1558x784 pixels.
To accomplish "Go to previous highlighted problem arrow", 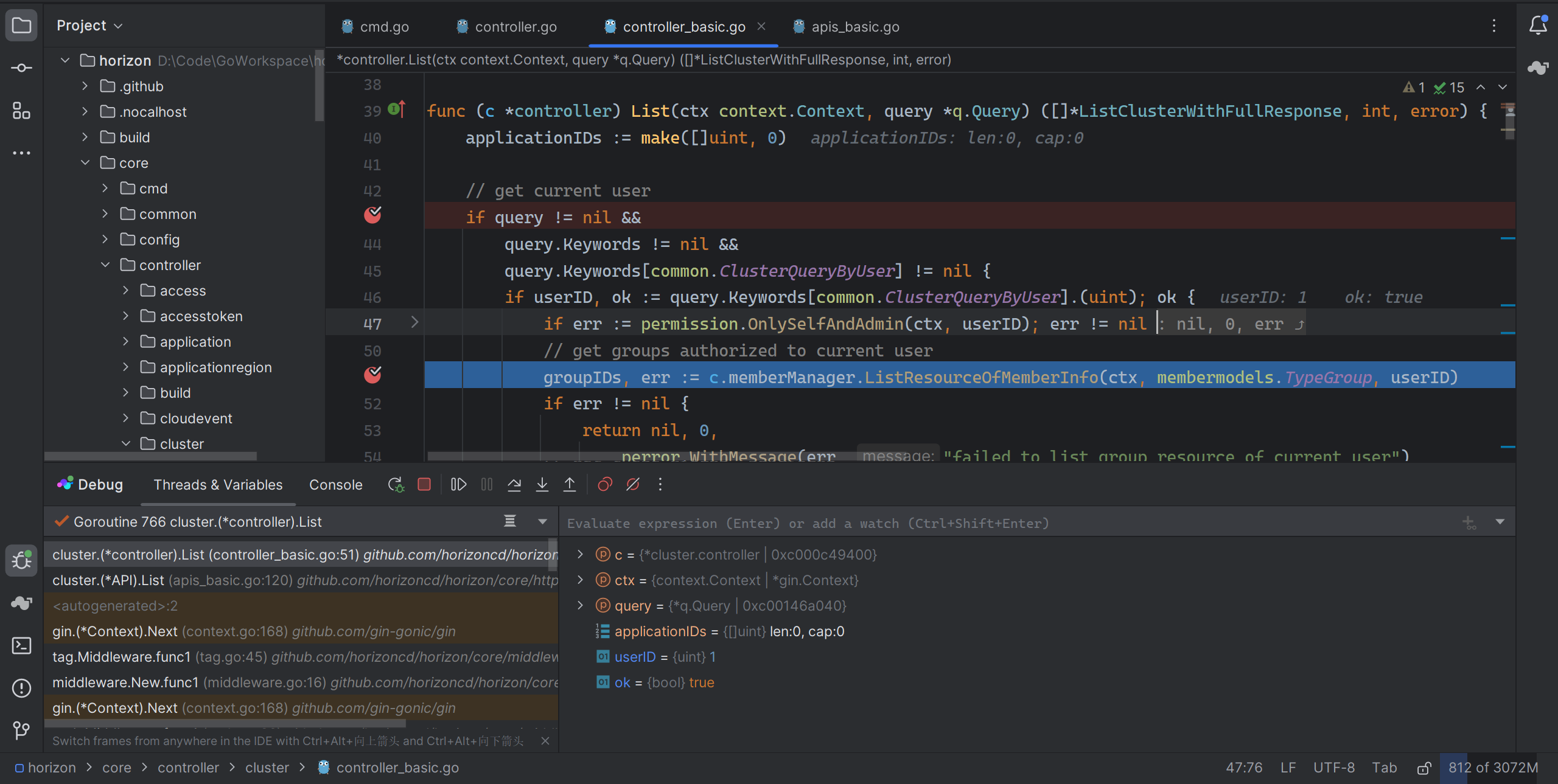I will click(x=1481, y=88).
